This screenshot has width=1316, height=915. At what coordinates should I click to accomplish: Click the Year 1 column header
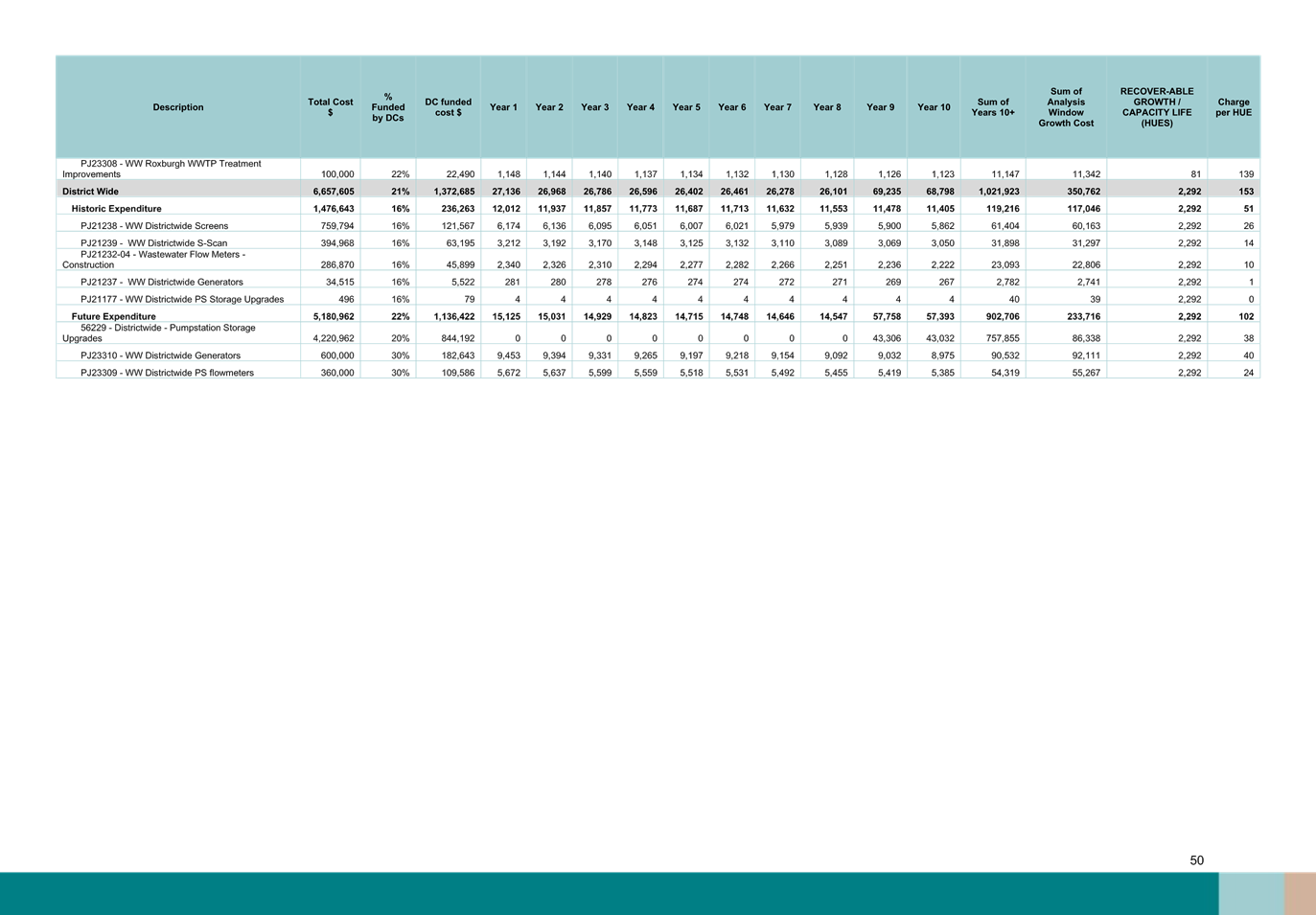point(503,107)
